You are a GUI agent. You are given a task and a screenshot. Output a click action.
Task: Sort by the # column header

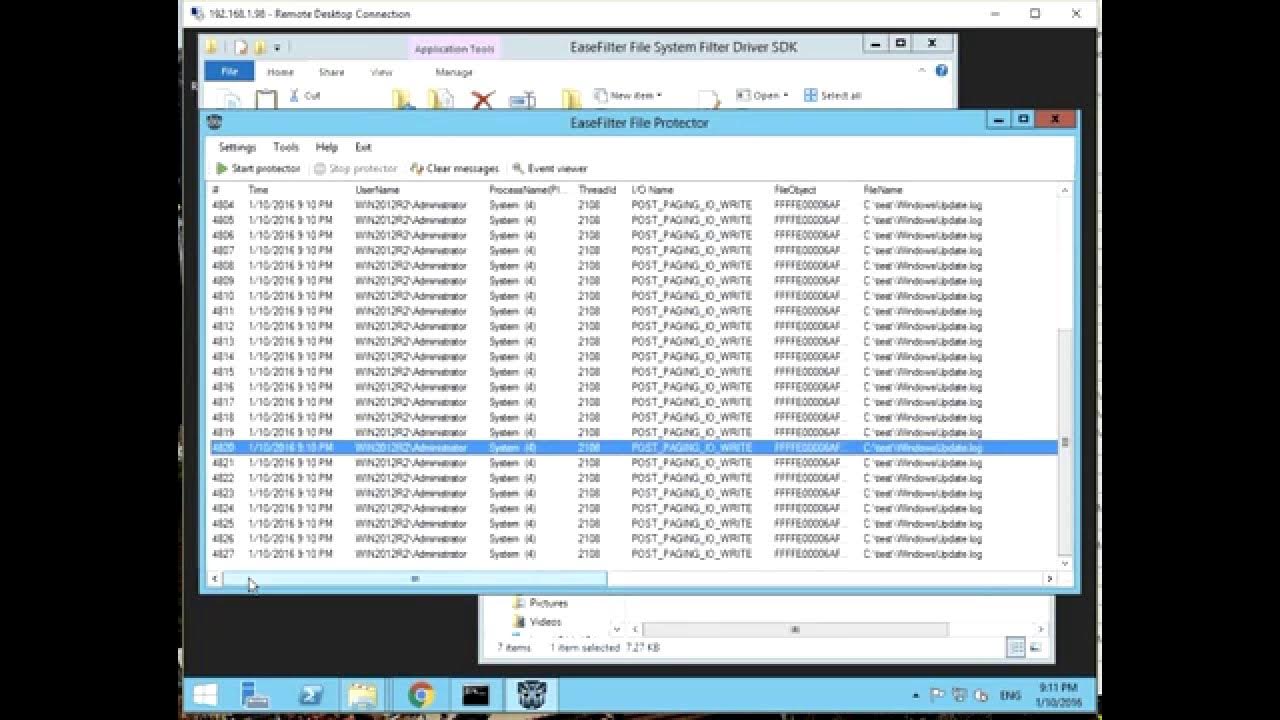[216, 190]
